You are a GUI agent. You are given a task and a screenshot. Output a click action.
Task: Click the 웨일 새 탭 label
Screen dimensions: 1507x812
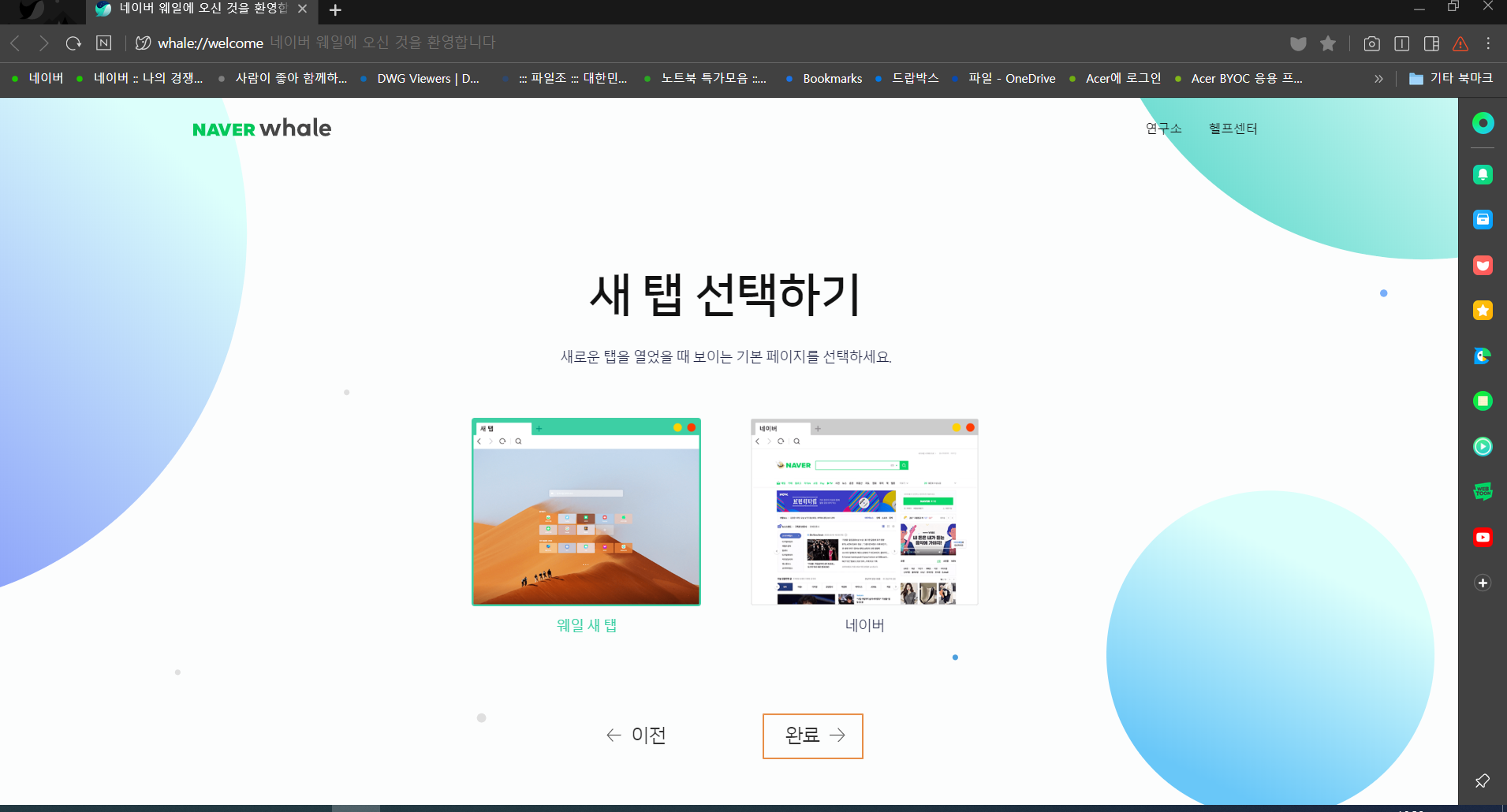(586, 625)
